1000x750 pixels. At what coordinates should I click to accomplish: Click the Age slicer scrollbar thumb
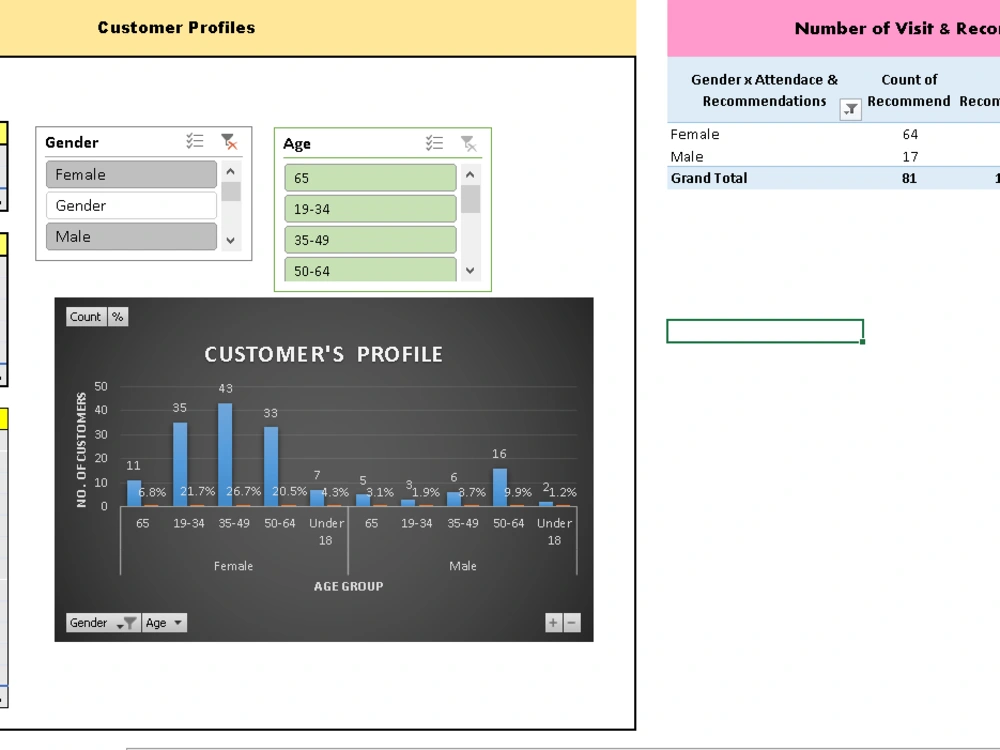coord(470,199)
